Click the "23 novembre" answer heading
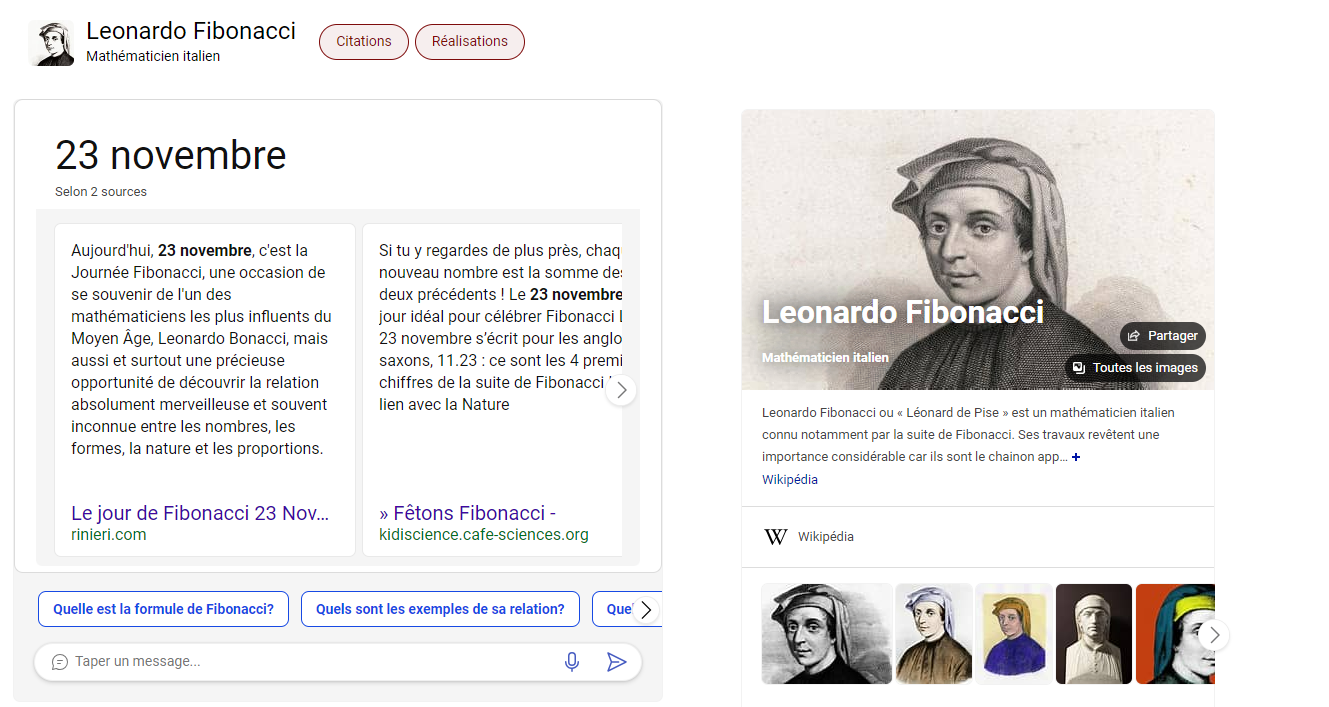1329x707 pixels. pos(171,156)
